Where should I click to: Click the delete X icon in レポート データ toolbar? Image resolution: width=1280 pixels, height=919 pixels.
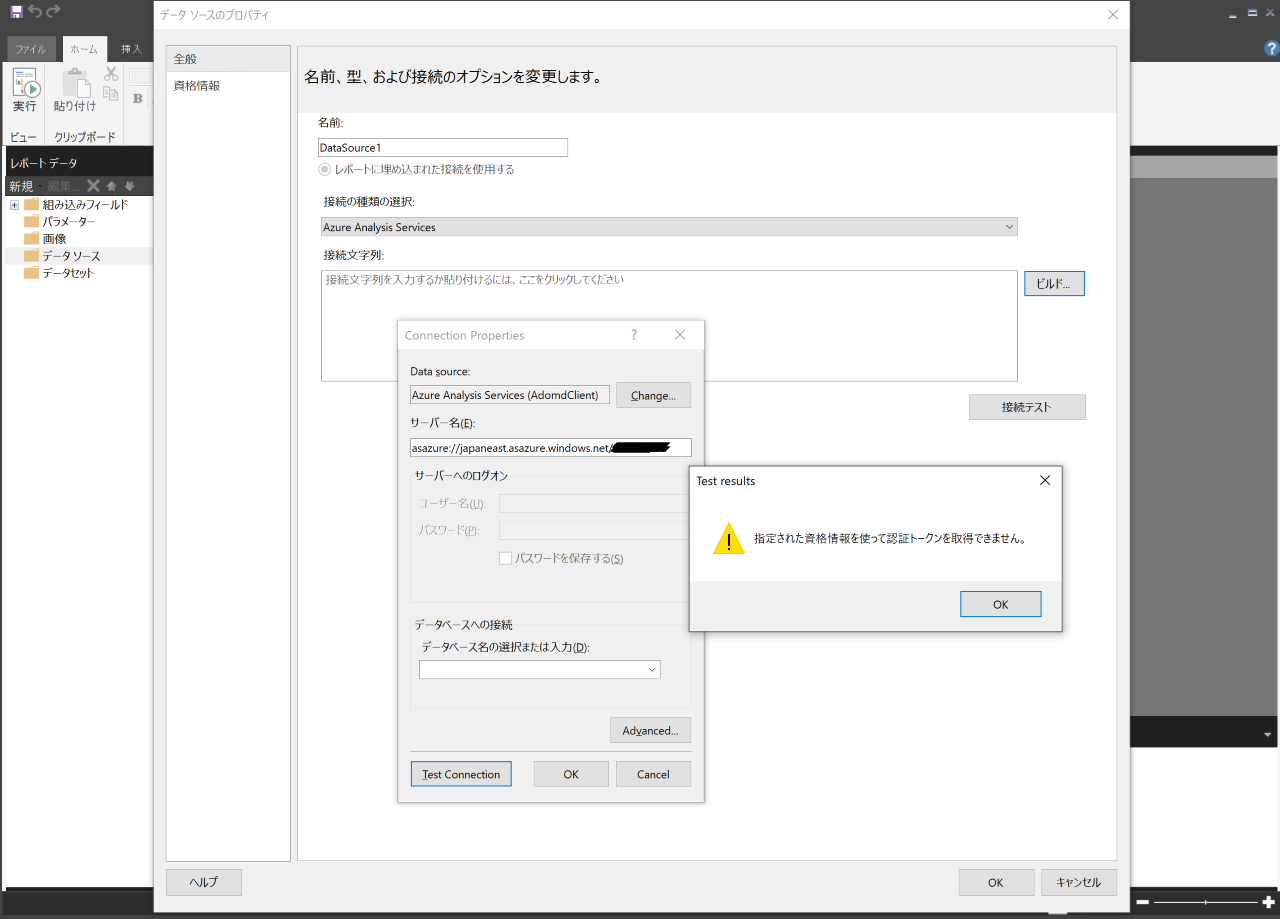[x=93, y=186]
